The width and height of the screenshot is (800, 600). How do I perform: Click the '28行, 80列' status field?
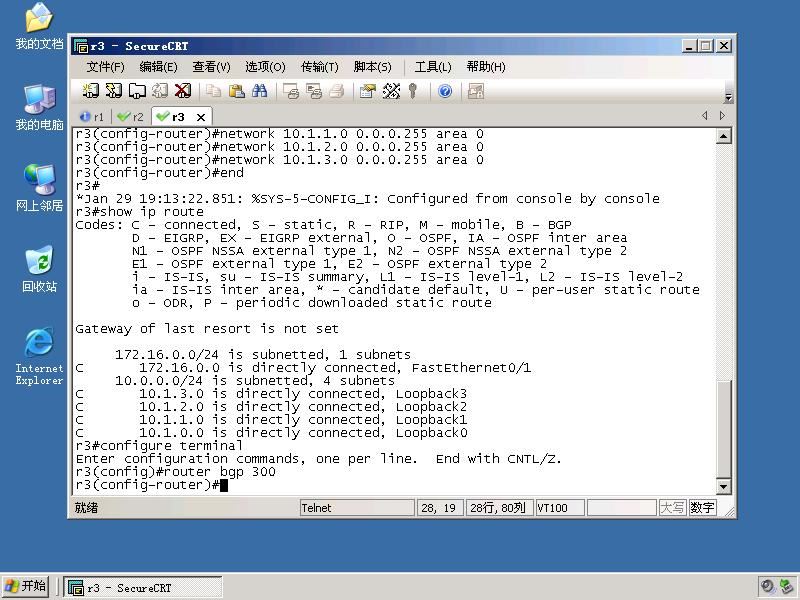pos(499,508)
